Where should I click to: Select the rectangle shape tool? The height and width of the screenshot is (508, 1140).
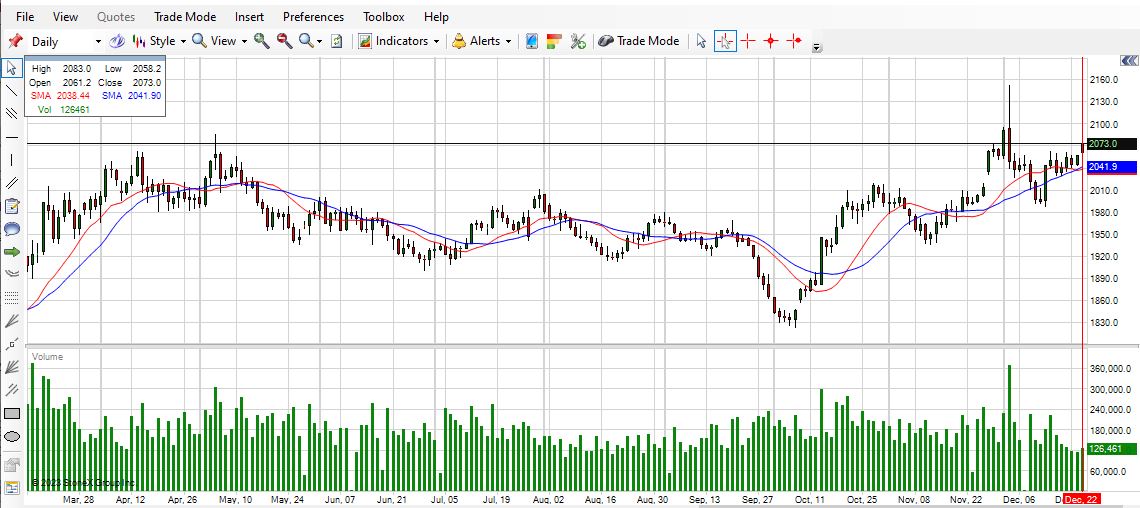coord(12,414)
